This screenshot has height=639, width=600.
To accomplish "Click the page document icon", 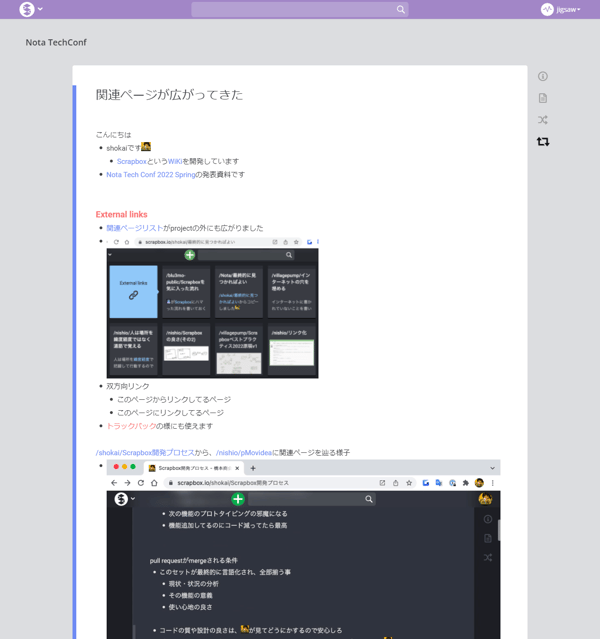I will coord(543,98).
